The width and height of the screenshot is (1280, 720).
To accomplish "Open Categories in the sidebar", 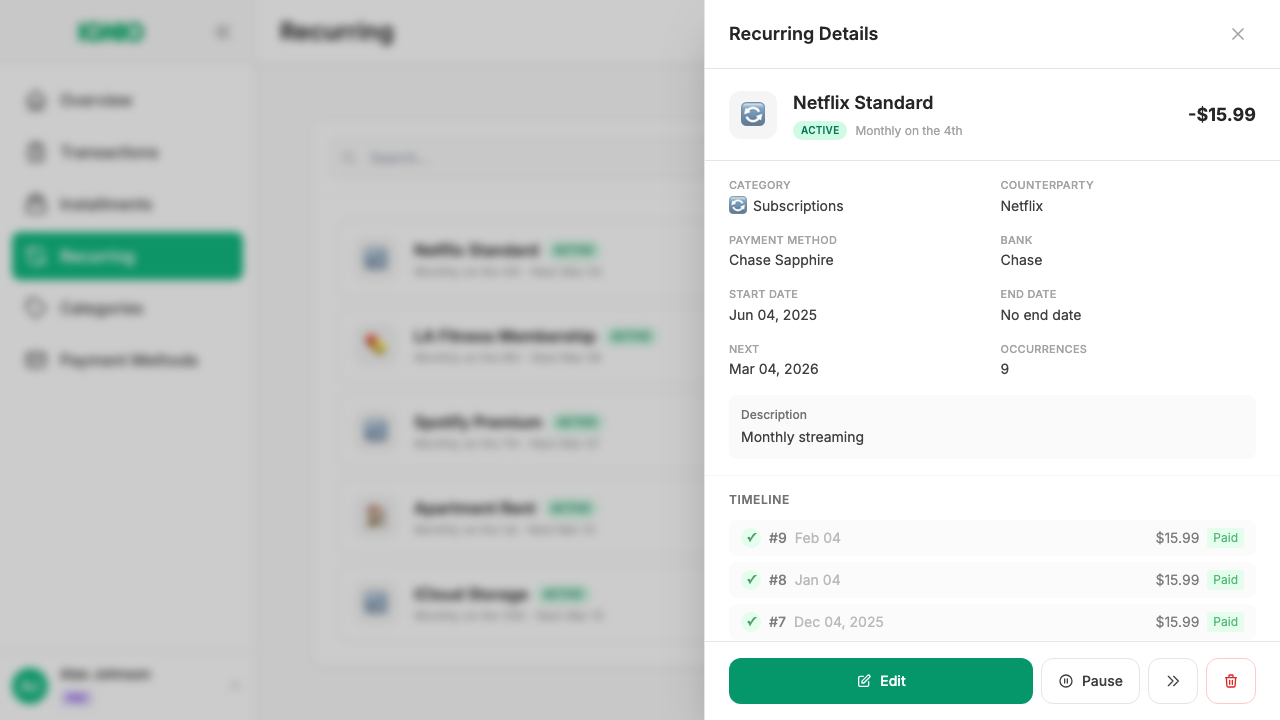I will point(127,308).
